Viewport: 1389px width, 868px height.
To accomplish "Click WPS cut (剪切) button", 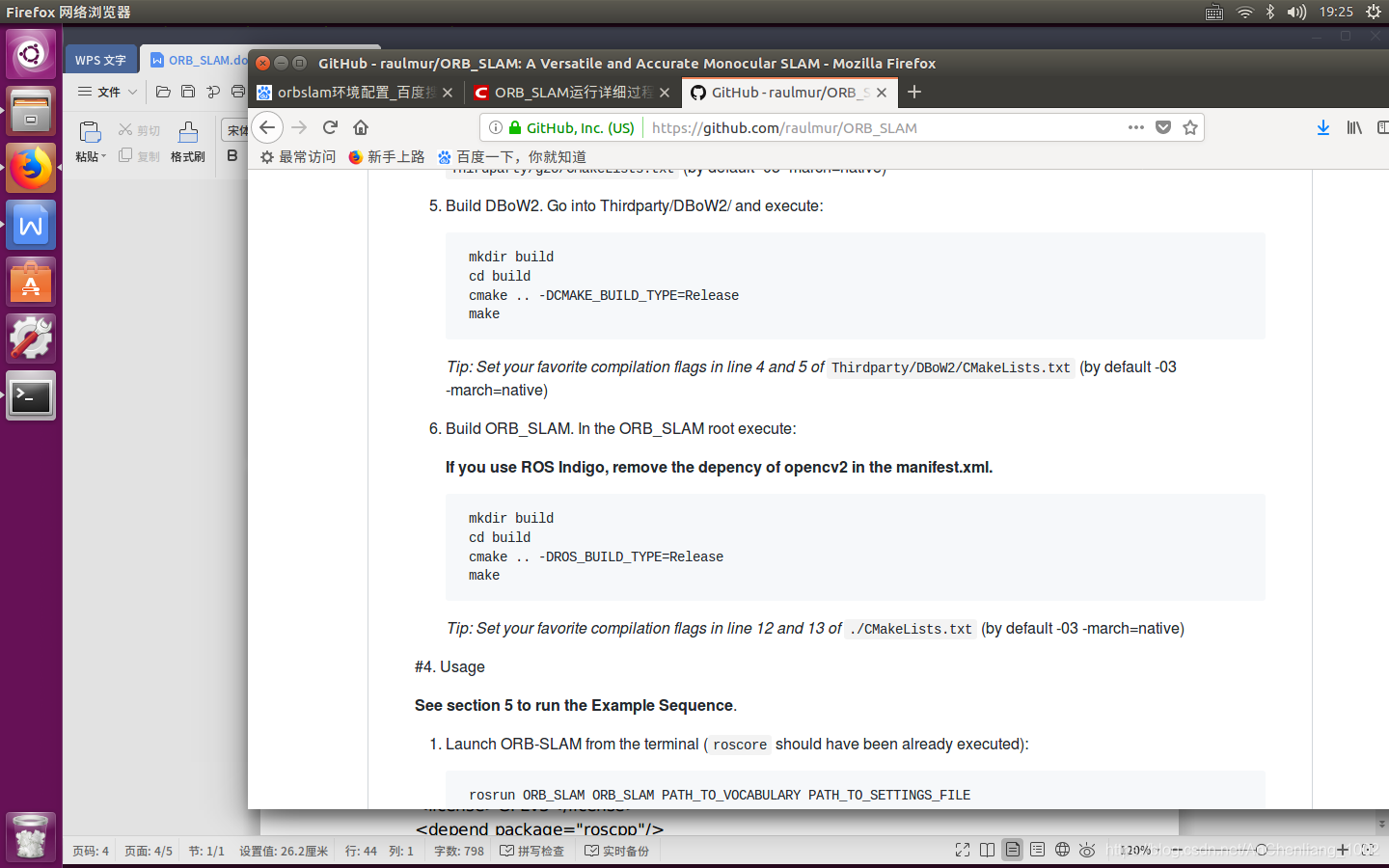I will coord(139,130).
